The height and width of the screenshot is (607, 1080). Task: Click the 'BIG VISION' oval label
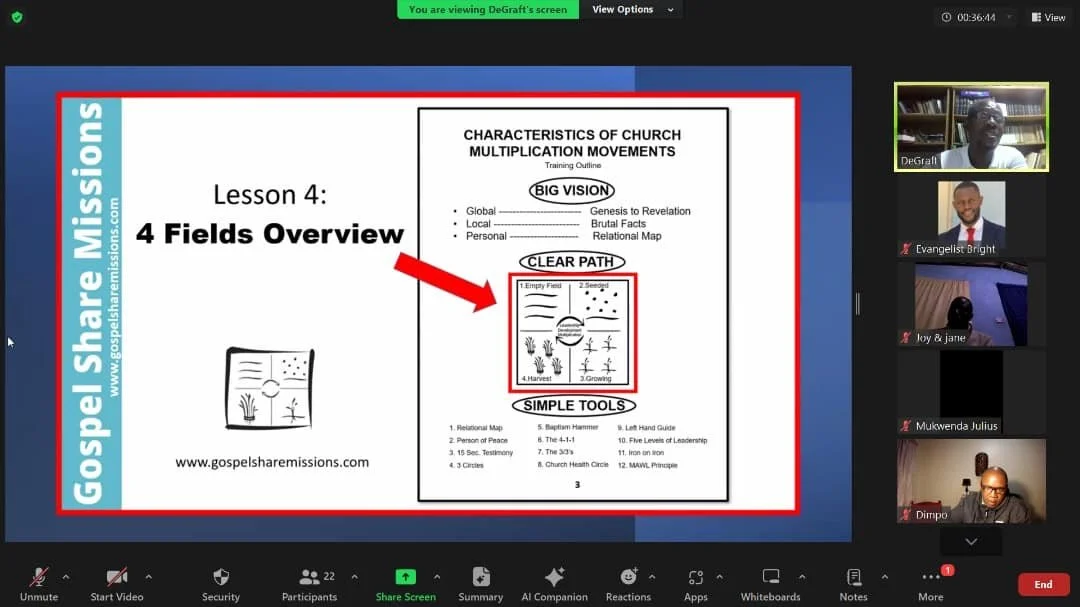(x=572, y=191)
